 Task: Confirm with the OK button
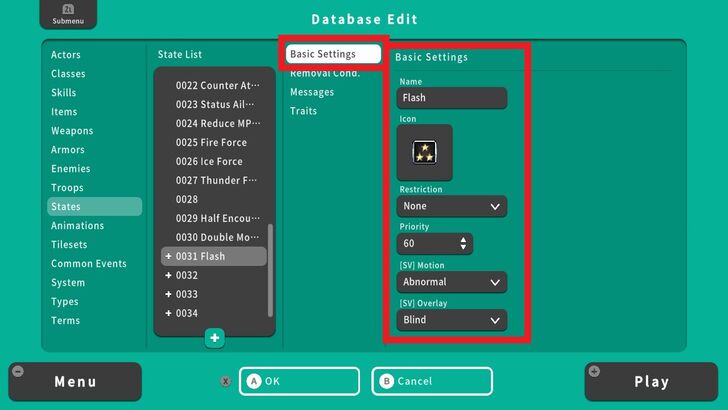click(299, 381)
